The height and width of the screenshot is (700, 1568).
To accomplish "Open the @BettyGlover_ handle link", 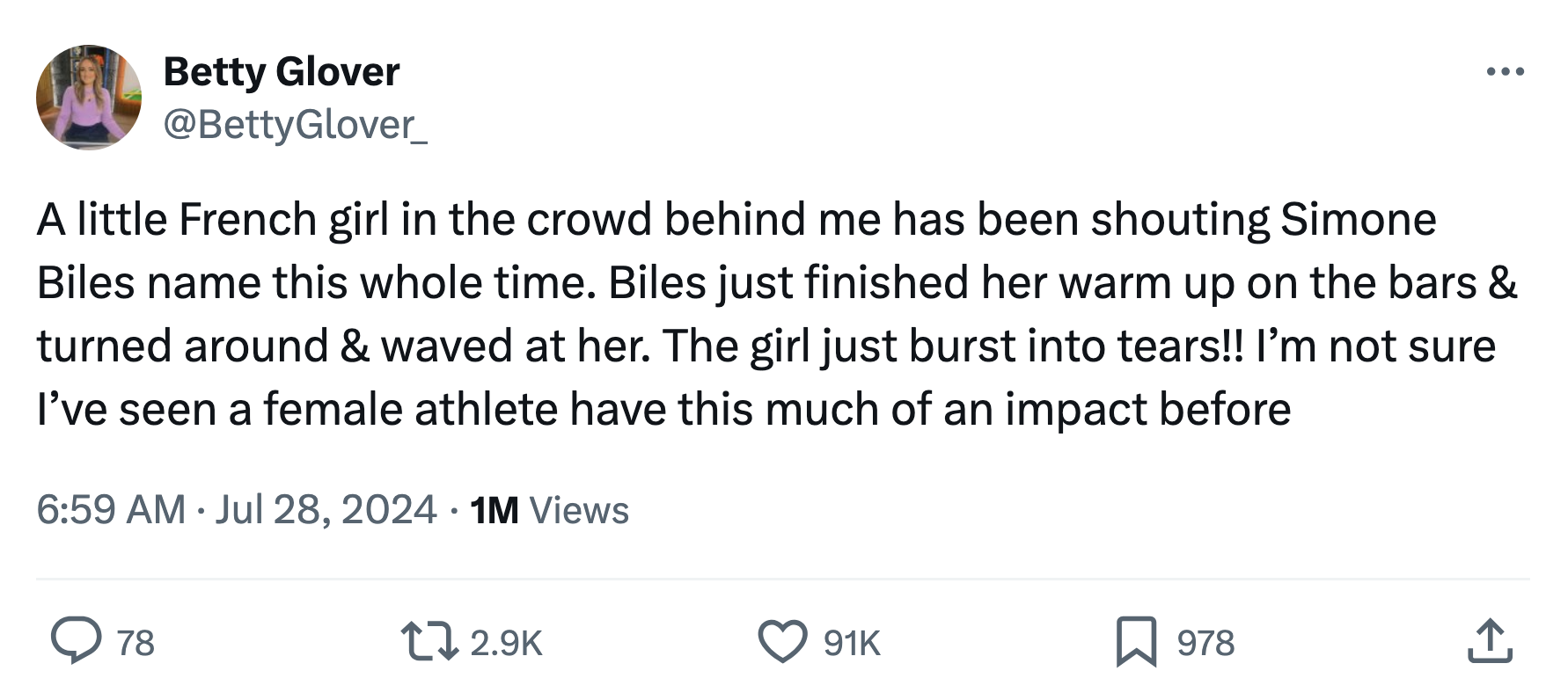I will (296, 125).
